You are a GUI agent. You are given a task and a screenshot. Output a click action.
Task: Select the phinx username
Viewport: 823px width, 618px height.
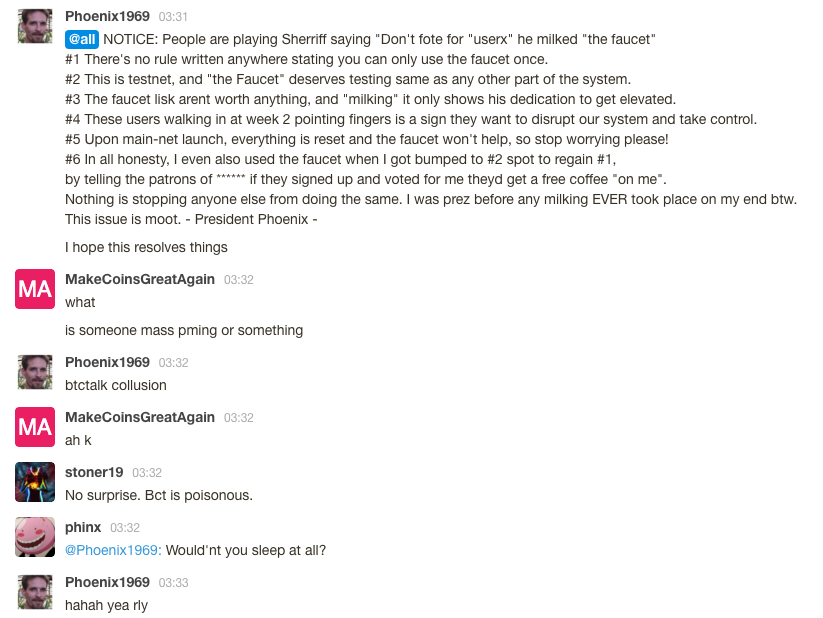83,527
